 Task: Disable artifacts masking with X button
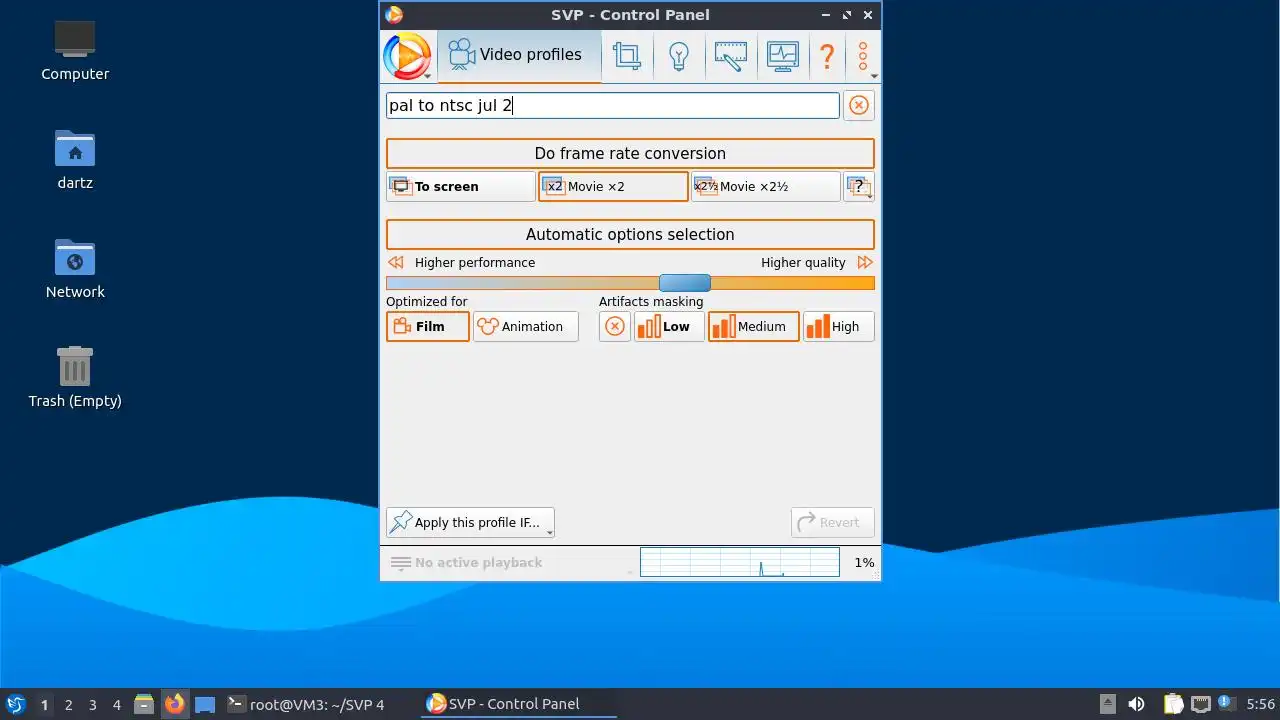click(x=615, y=326)
